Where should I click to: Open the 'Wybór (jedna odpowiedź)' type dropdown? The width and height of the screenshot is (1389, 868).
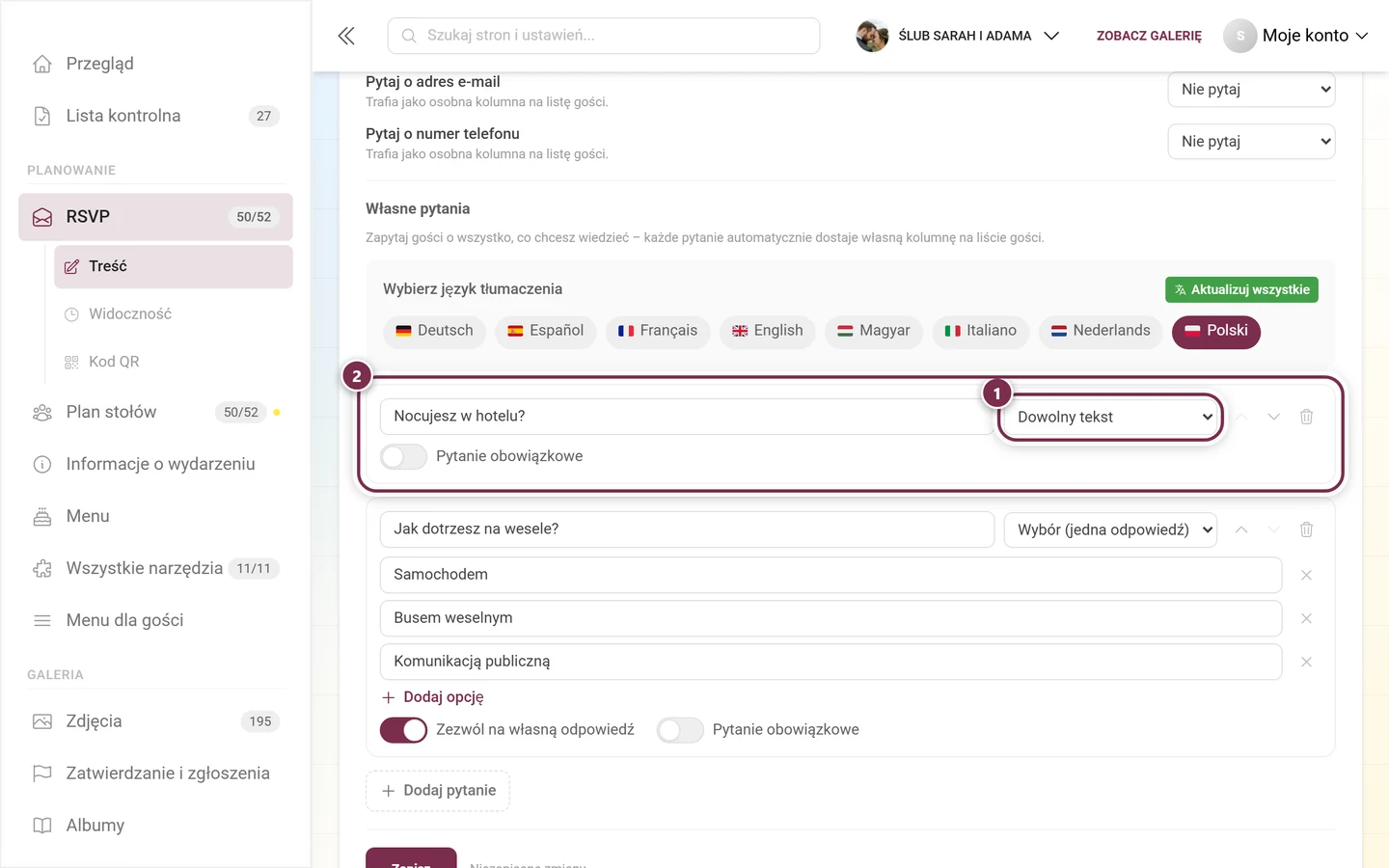click(x=1111, y=529)
